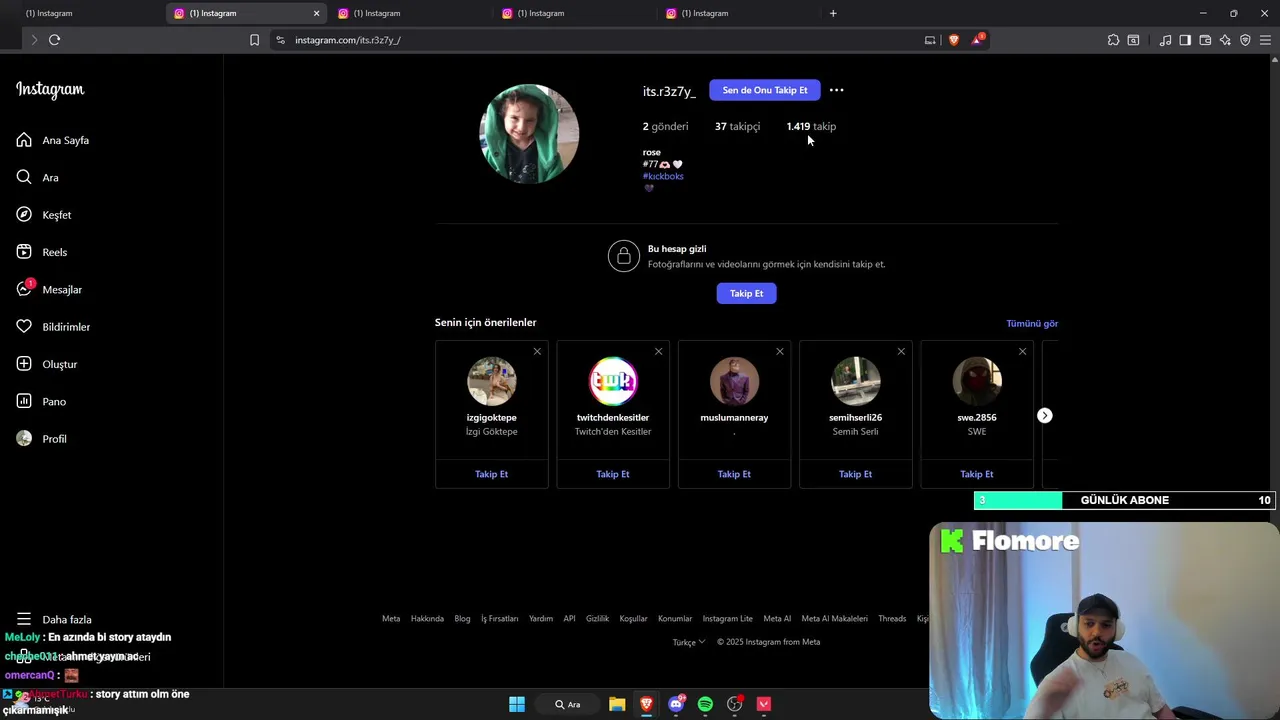The height and width of the screenshot is (720, 1280).
Task: Click Windows taskbar Ara search box
Action: pyautogui.click(x=568, y=704)
